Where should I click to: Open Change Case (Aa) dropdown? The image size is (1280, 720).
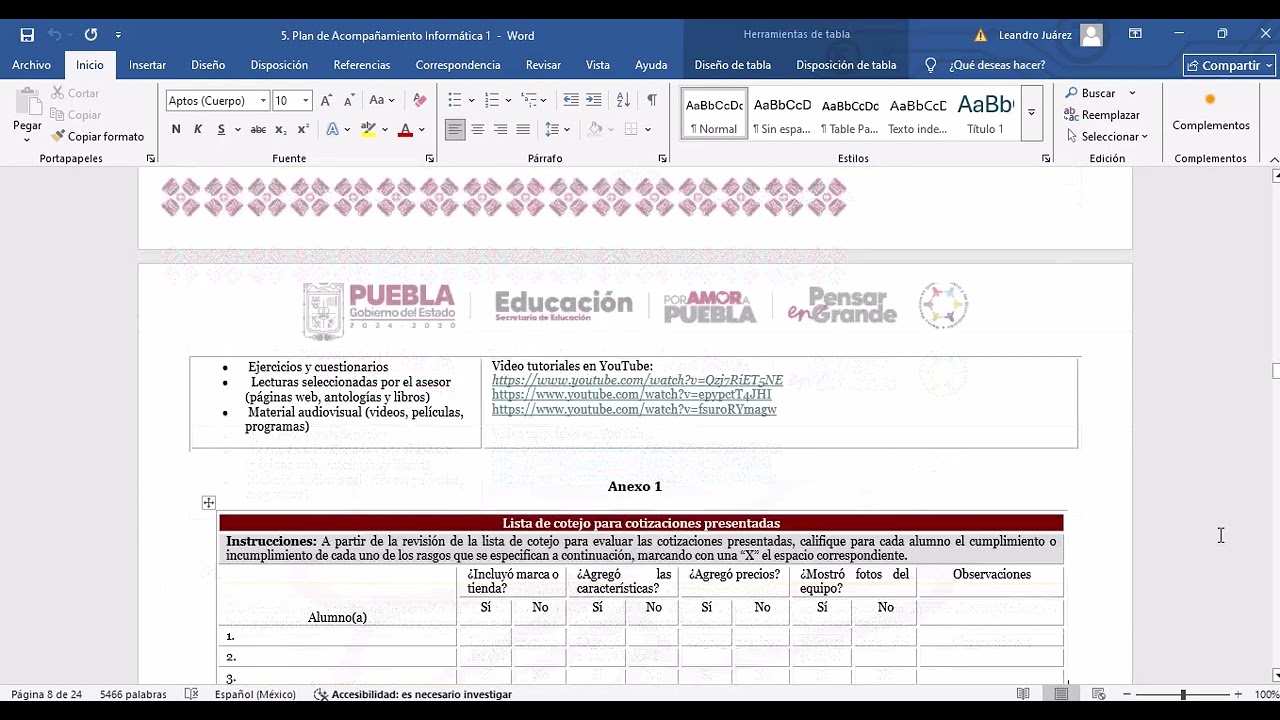pos(381,100)
